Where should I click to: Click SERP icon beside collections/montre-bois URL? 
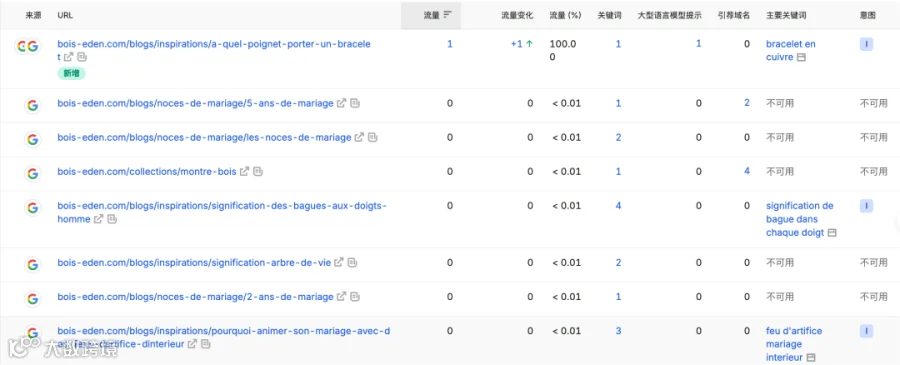pyautogui.click(x=258, y=172)
